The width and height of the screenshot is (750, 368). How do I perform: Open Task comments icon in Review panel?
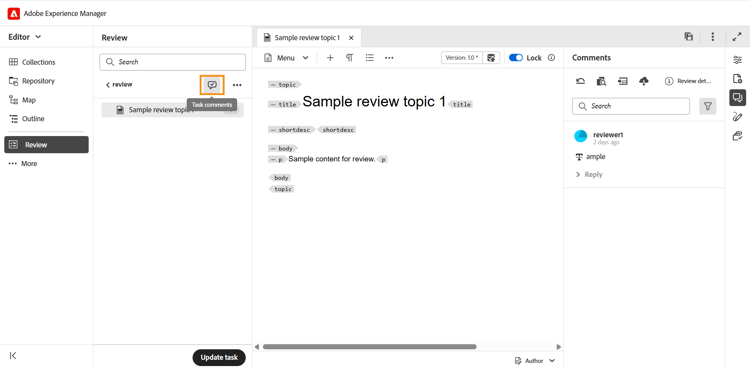tap(212, 85)
